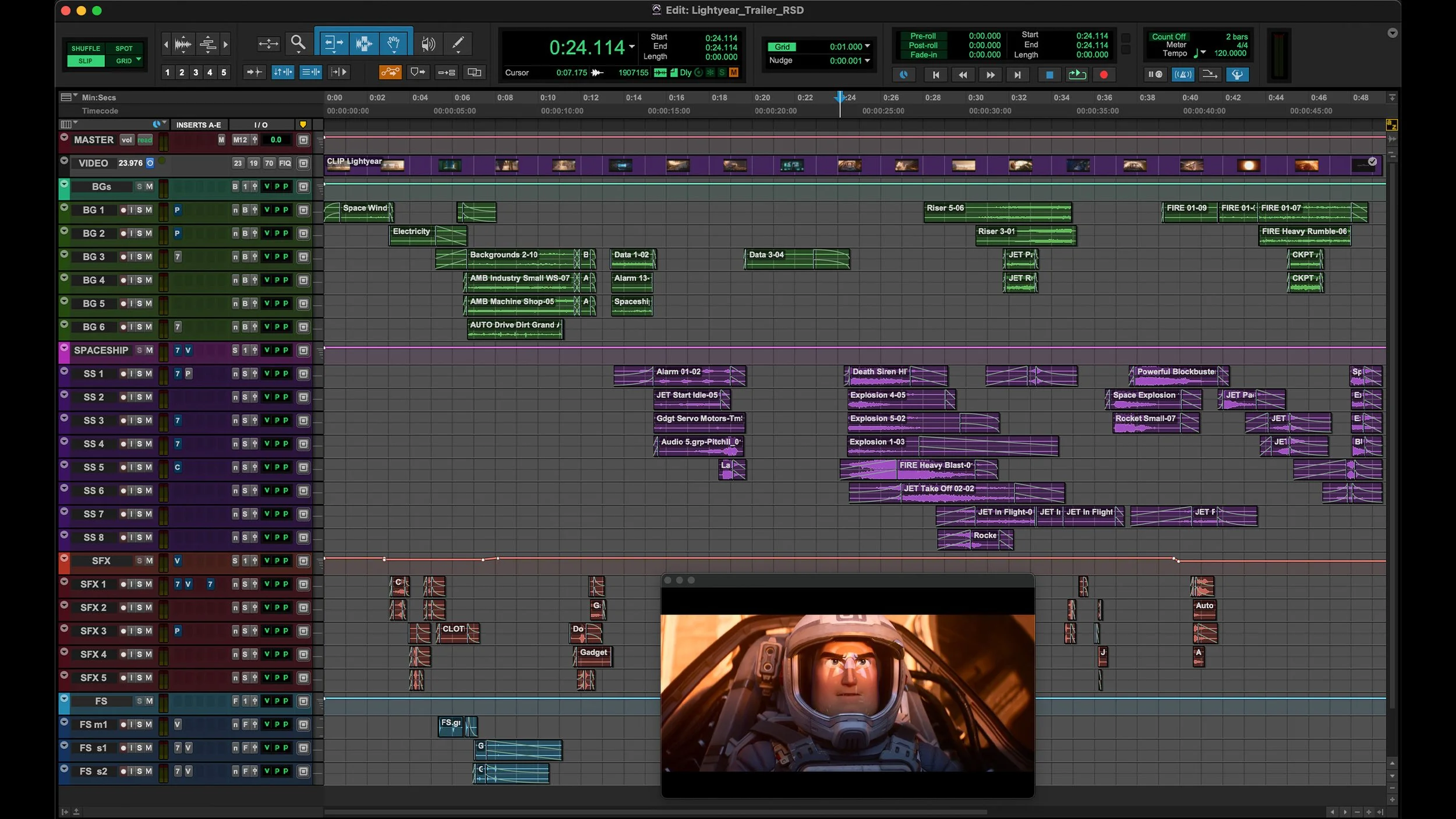Click the I/O column header

point(261,125)
